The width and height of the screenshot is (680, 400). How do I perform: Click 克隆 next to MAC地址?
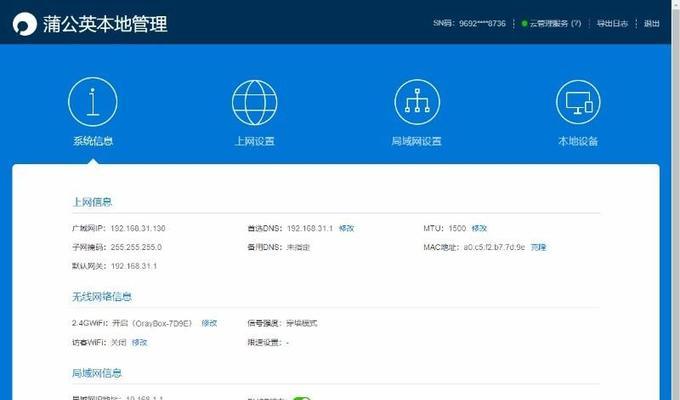[539, 247]
